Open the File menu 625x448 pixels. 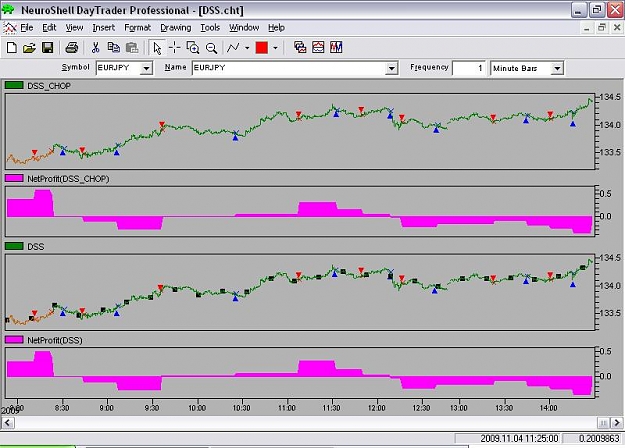pos(27,28)
